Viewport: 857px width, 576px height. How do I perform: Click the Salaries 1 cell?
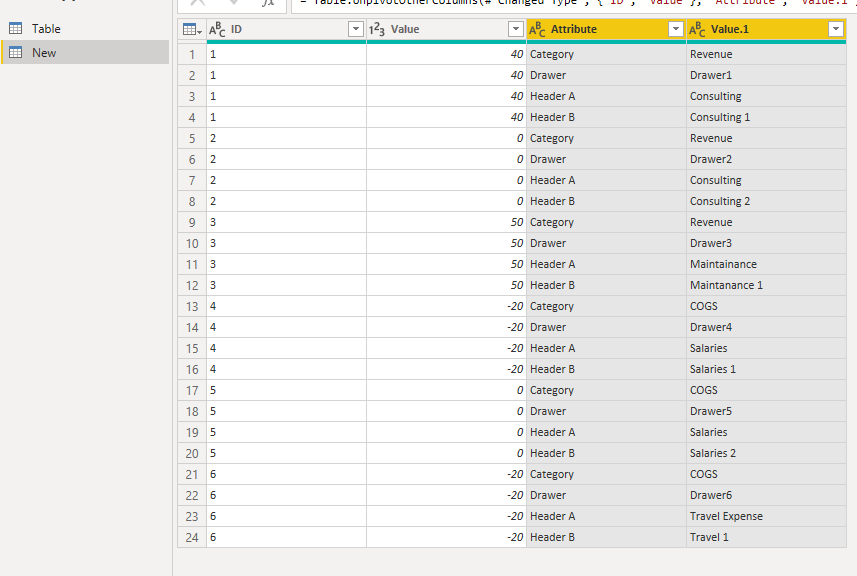(x=766, y=369)
